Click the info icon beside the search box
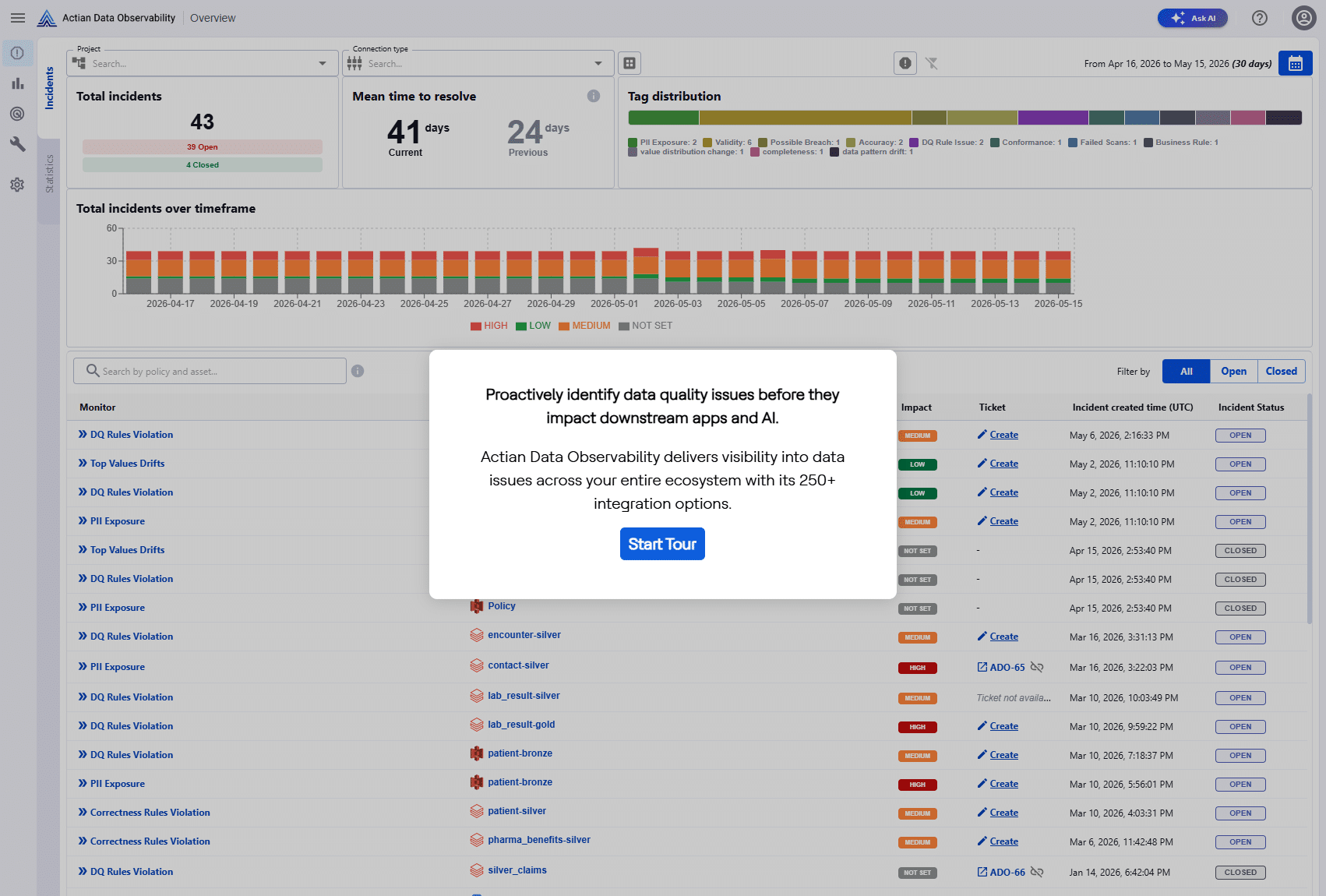 pos(358,371)
